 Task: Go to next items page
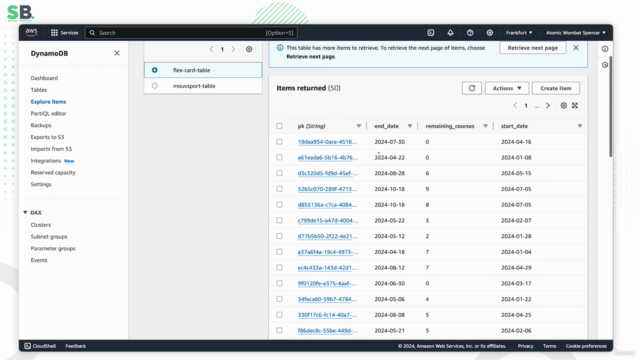(548, 106)
